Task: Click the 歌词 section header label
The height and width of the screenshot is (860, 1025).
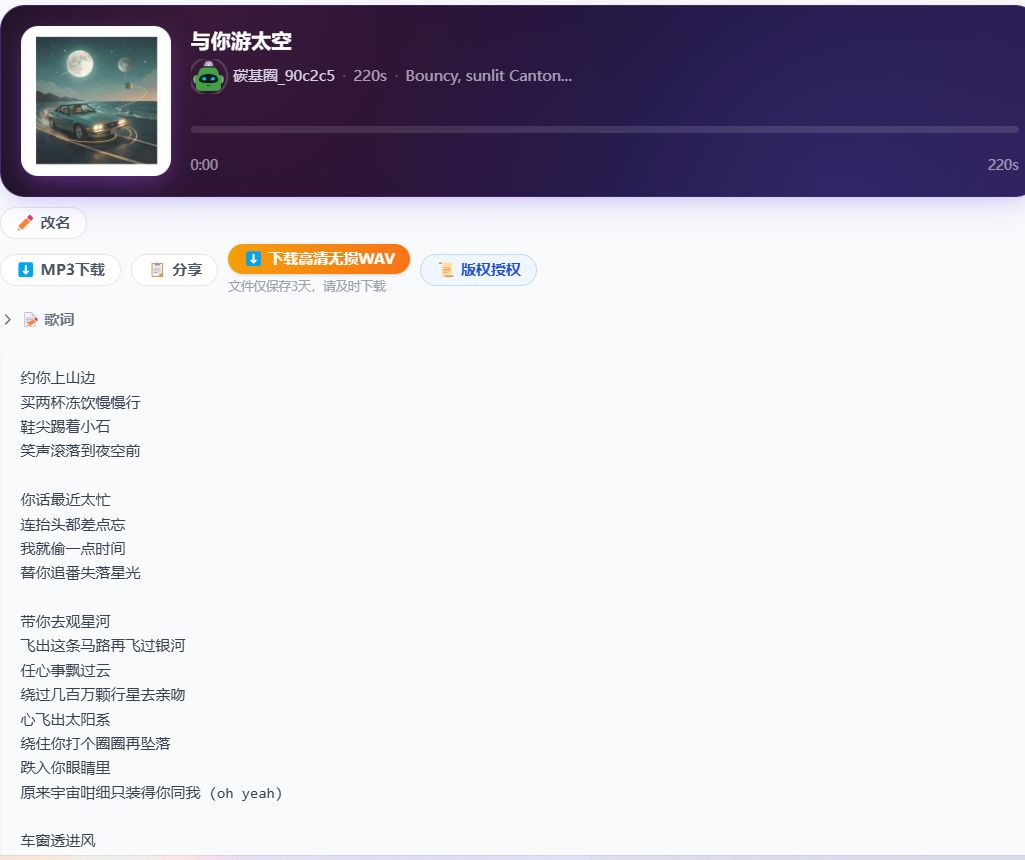Action: tap(59, 320)
